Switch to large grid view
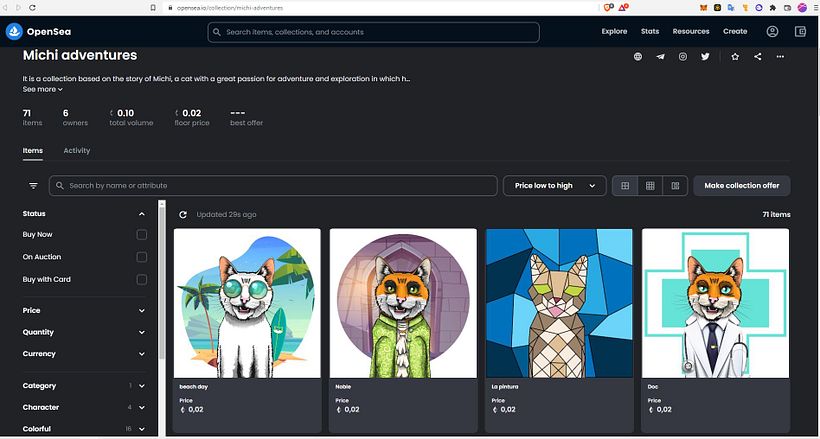Viewport: 820px width, 439px height. pos(625,186)
